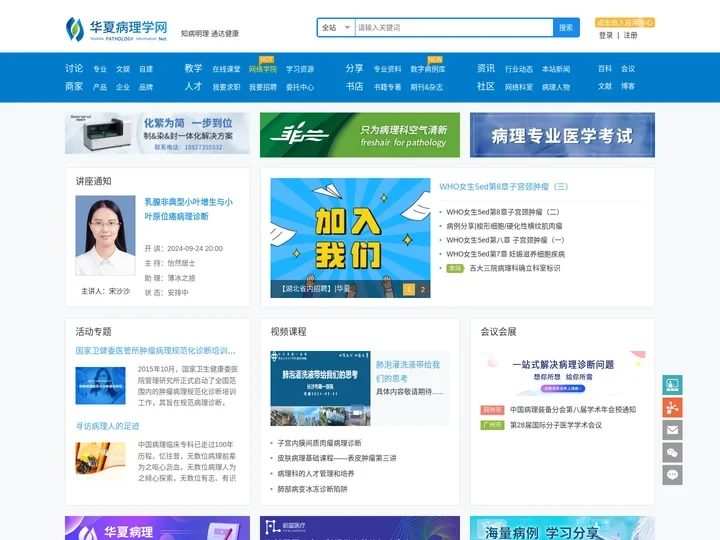This screenshot has height=540, width=720.
Task: Open 病理人物 nav link
Action: pos(556,87)
